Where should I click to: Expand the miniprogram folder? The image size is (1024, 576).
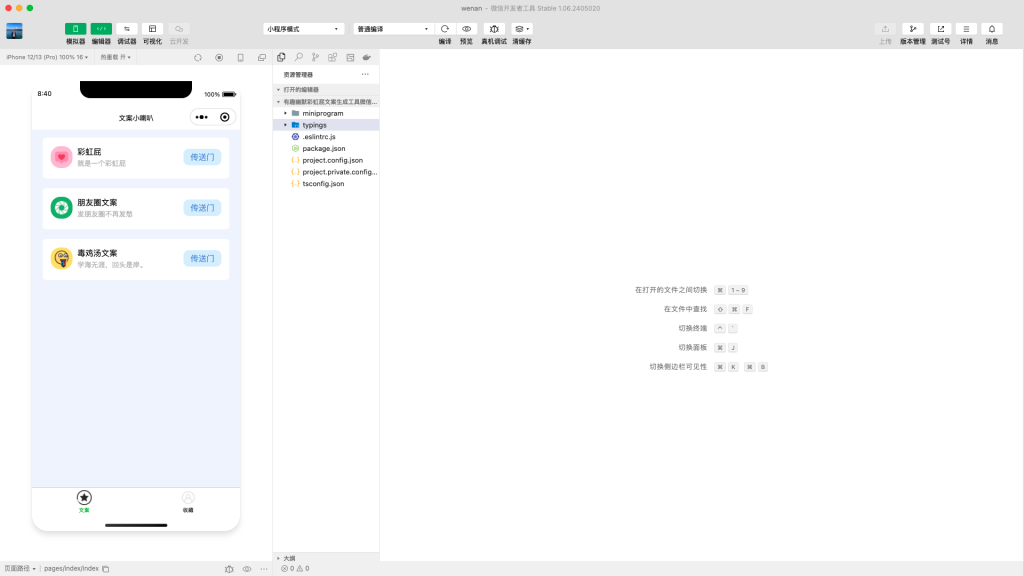[326, 113]
